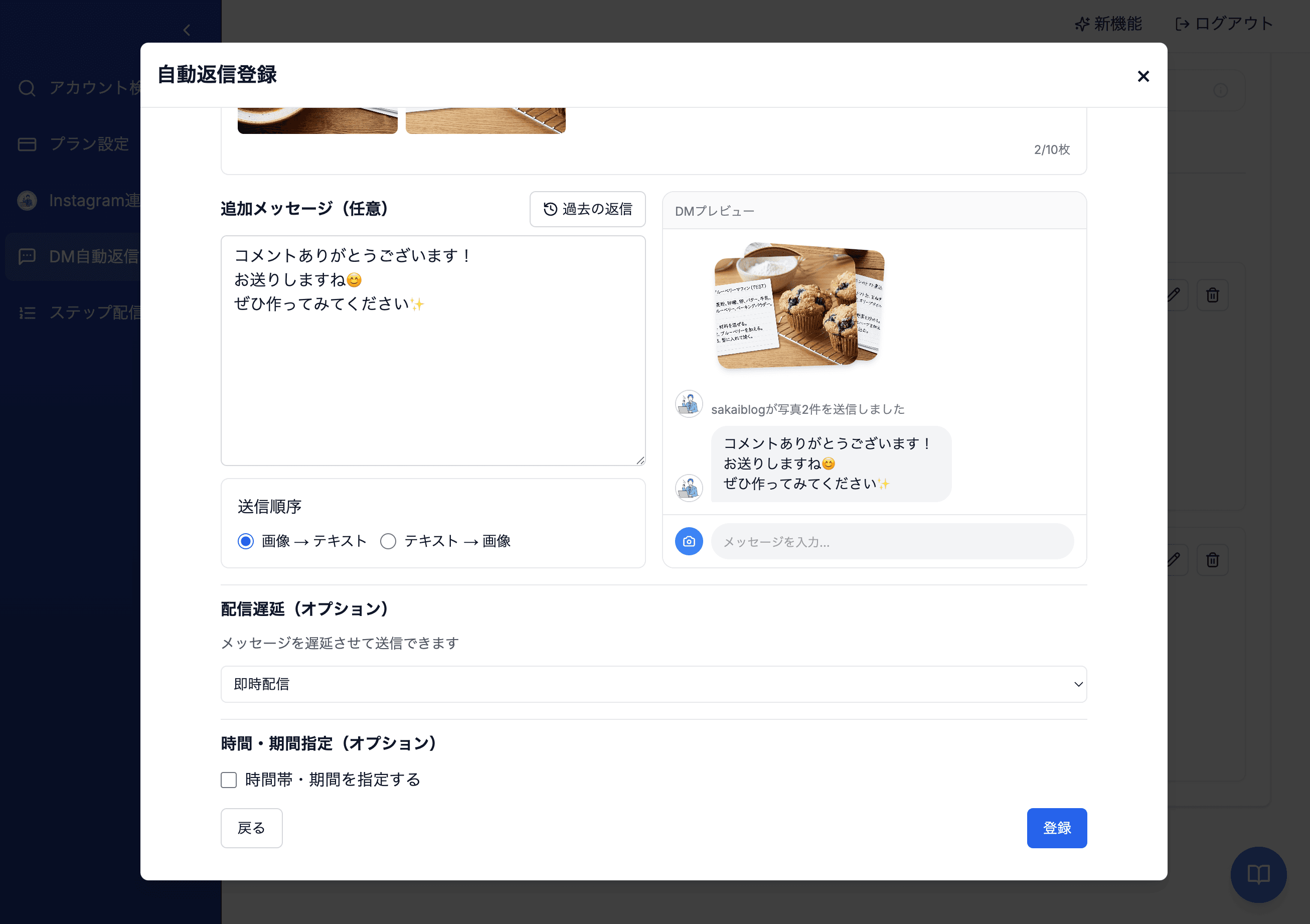Click resize handle of message textarea
1310x924 pixels.
(640, 460)
